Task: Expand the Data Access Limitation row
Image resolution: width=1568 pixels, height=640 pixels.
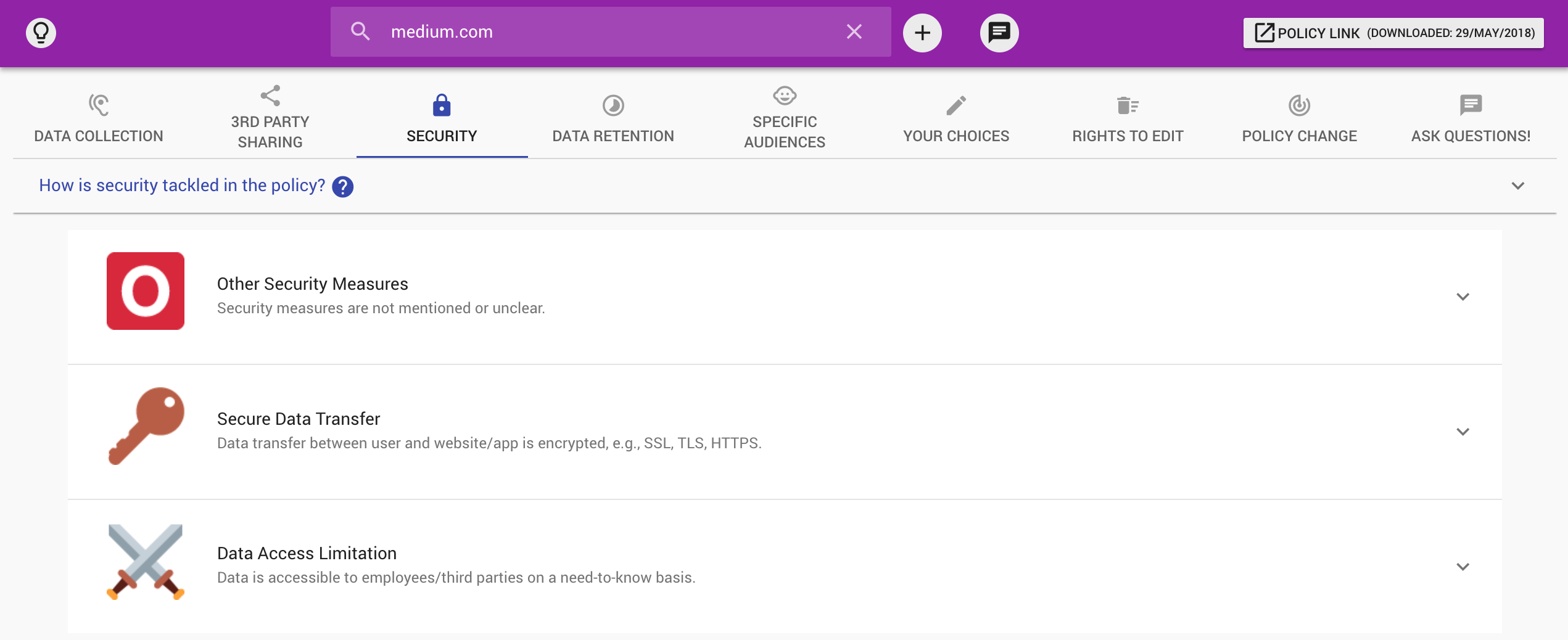Action: 1463,567
